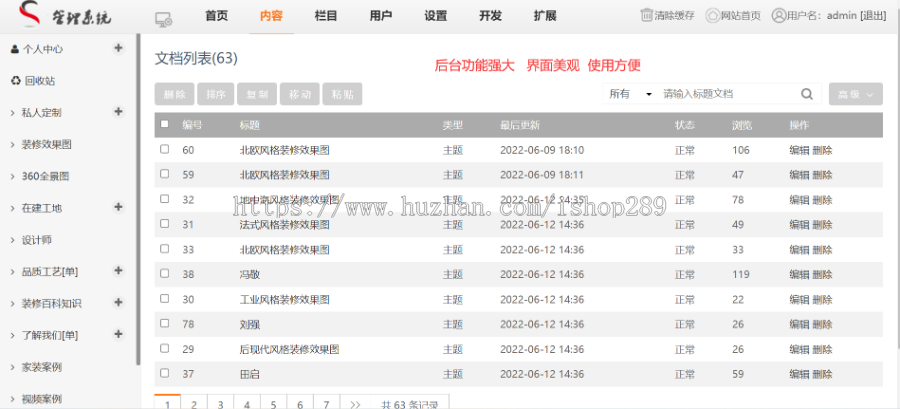Open the 内容 top menu
Image resolution: width=900 pixels, height=409 pixels.
pyautogui.click(x=271, y=16)
